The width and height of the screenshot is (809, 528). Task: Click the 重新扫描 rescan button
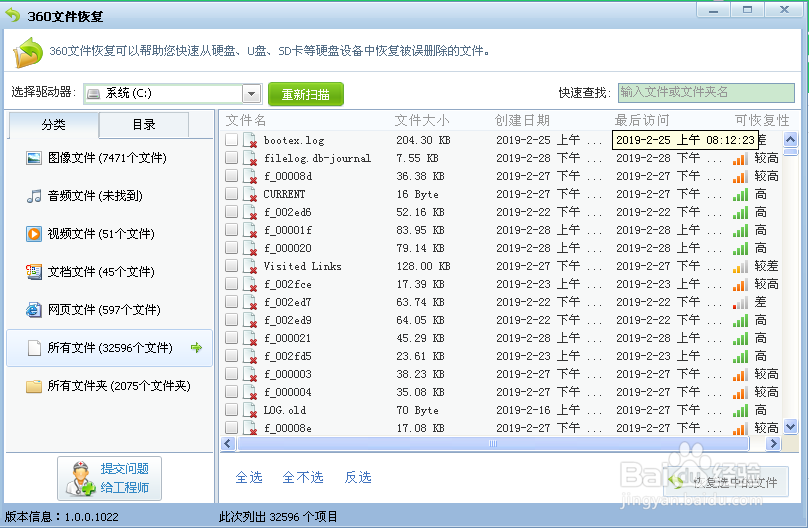pyautogui.click(x=305, y=94)
